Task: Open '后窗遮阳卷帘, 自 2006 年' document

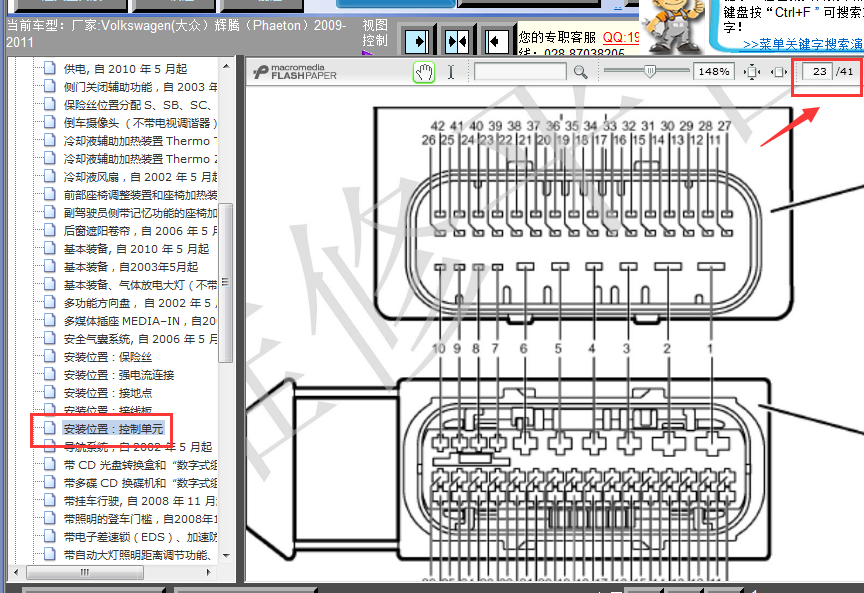Action: pos(141,231)
